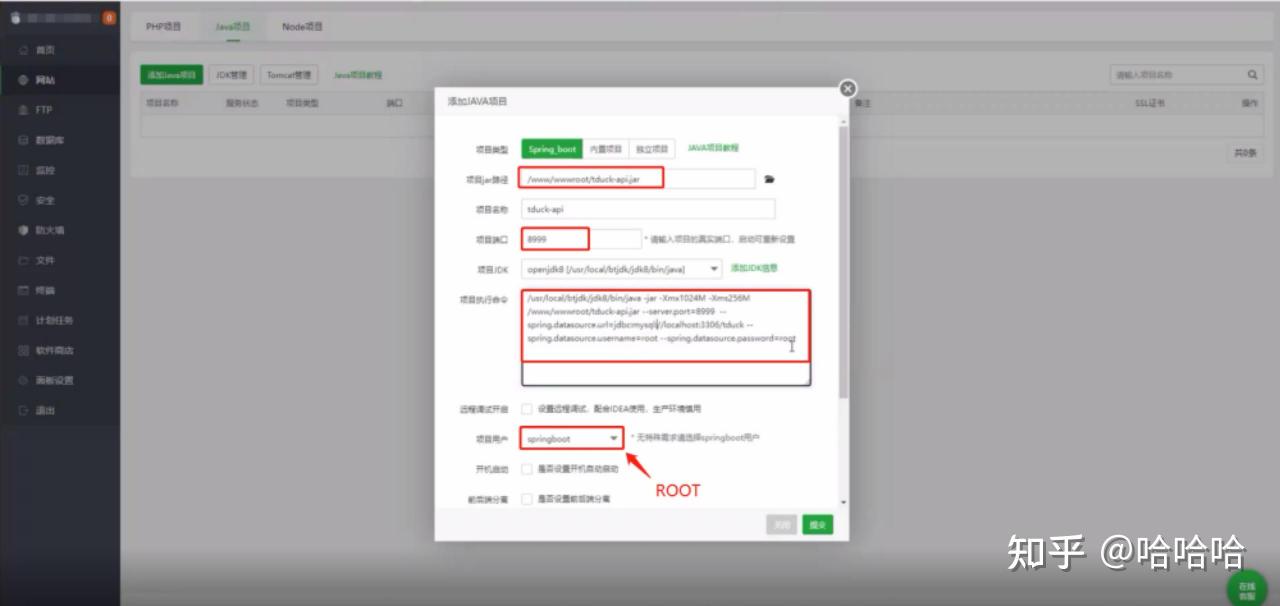Open the Java项目教程 link in the toolbar
The height and width of the screenshot is (606, 1280).
point(358,75)
